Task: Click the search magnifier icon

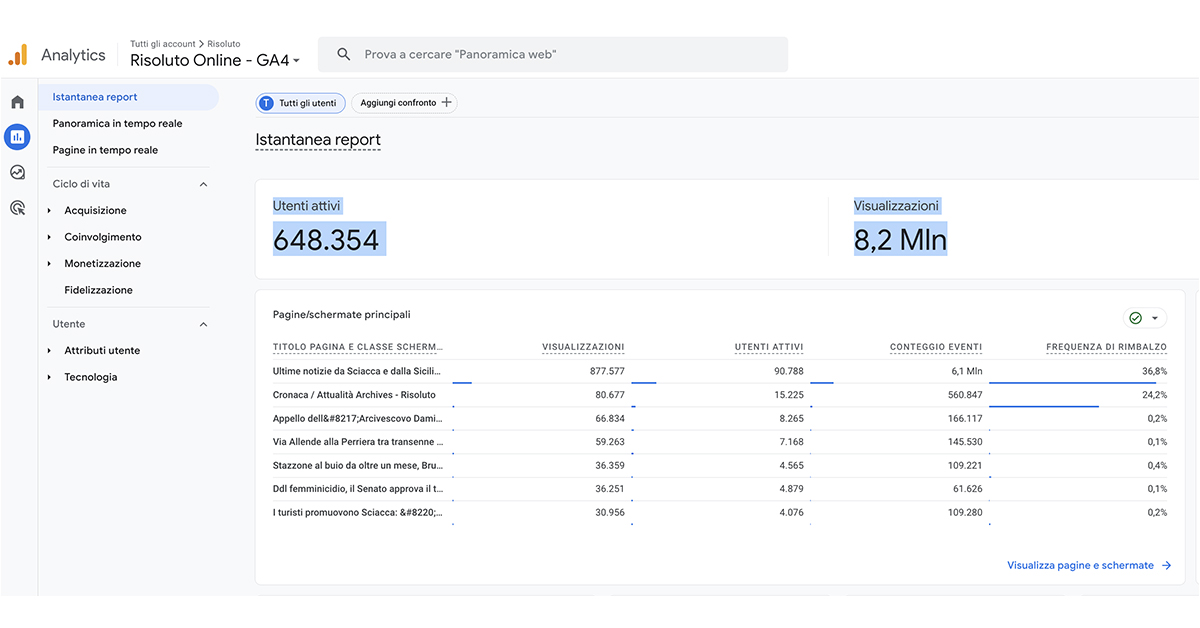Action: (344, 55)
